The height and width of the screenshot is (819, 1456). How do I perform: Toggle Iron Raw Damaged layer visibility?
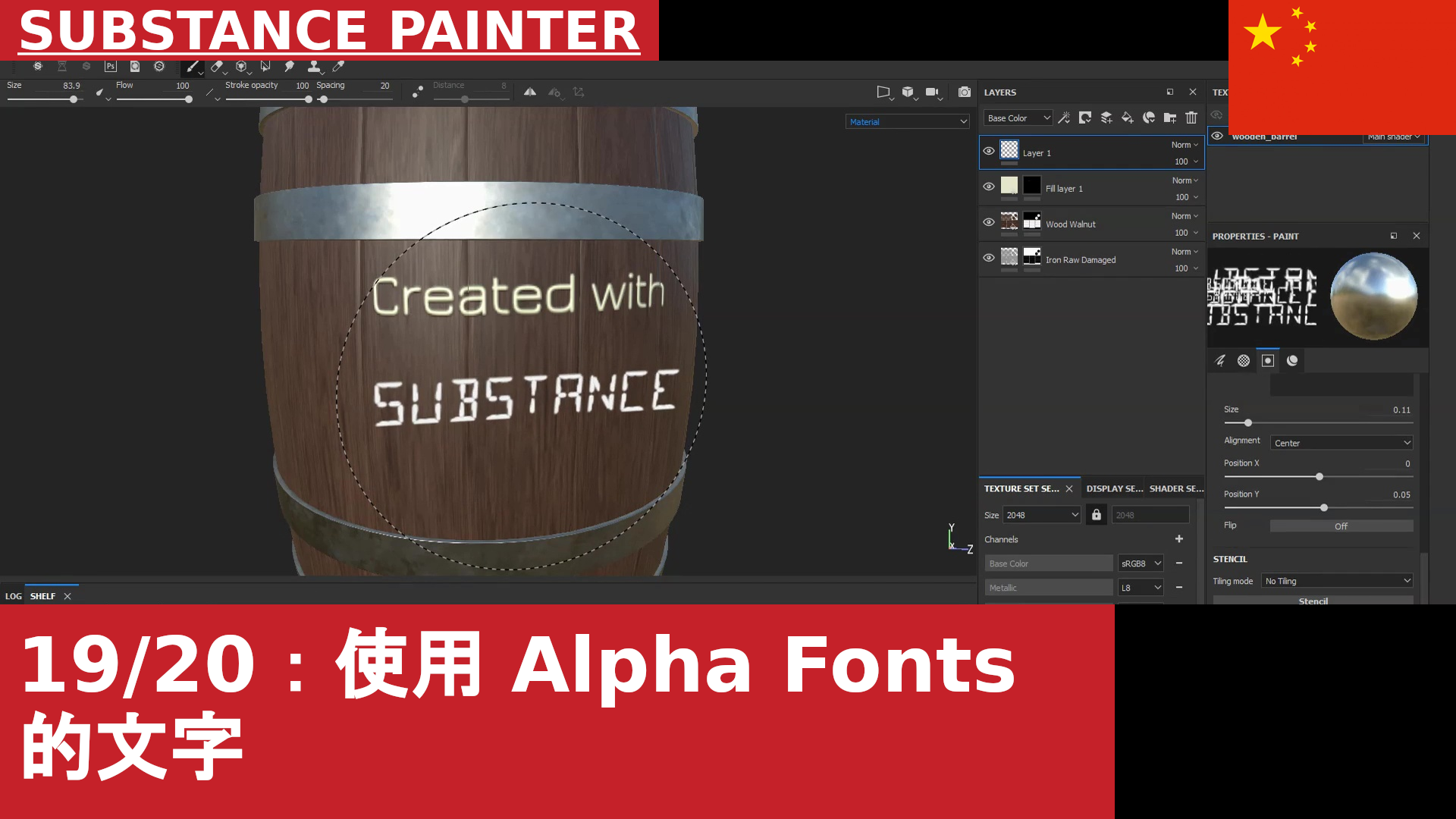coord(989,258)
